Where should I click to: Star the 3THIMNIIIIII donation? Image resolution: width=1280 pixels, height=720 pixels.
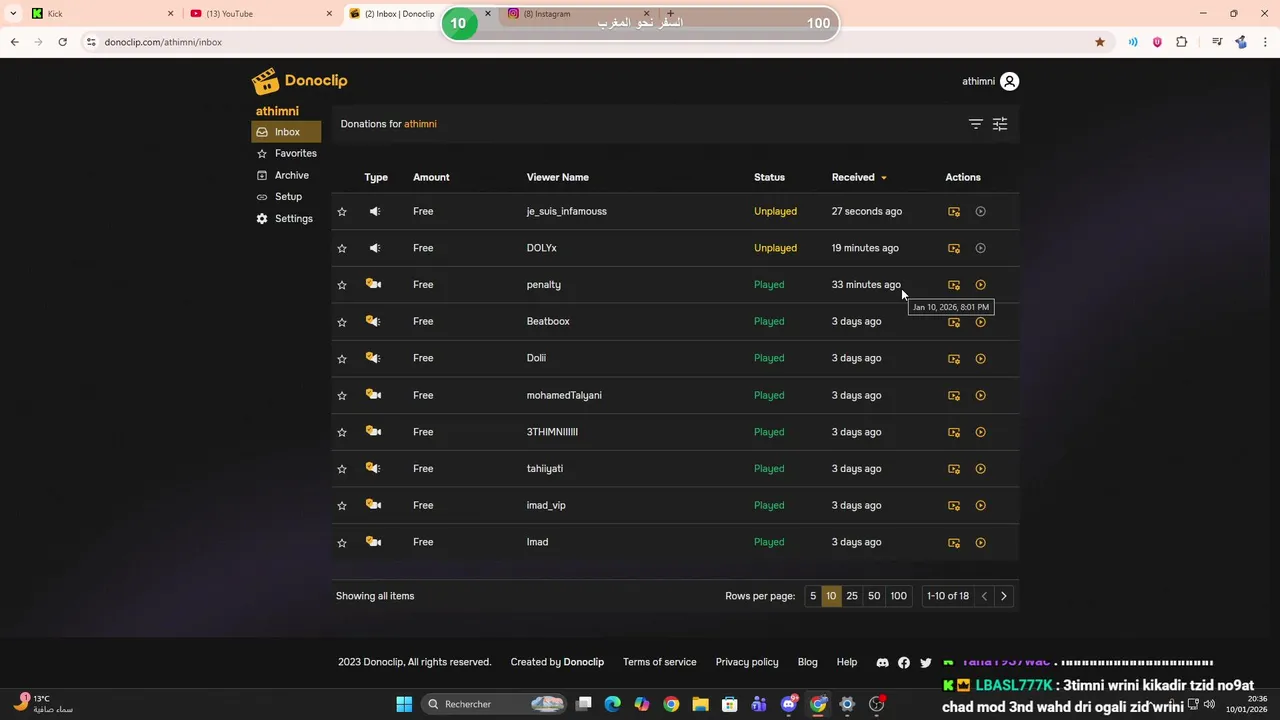(x=342, y=432)
